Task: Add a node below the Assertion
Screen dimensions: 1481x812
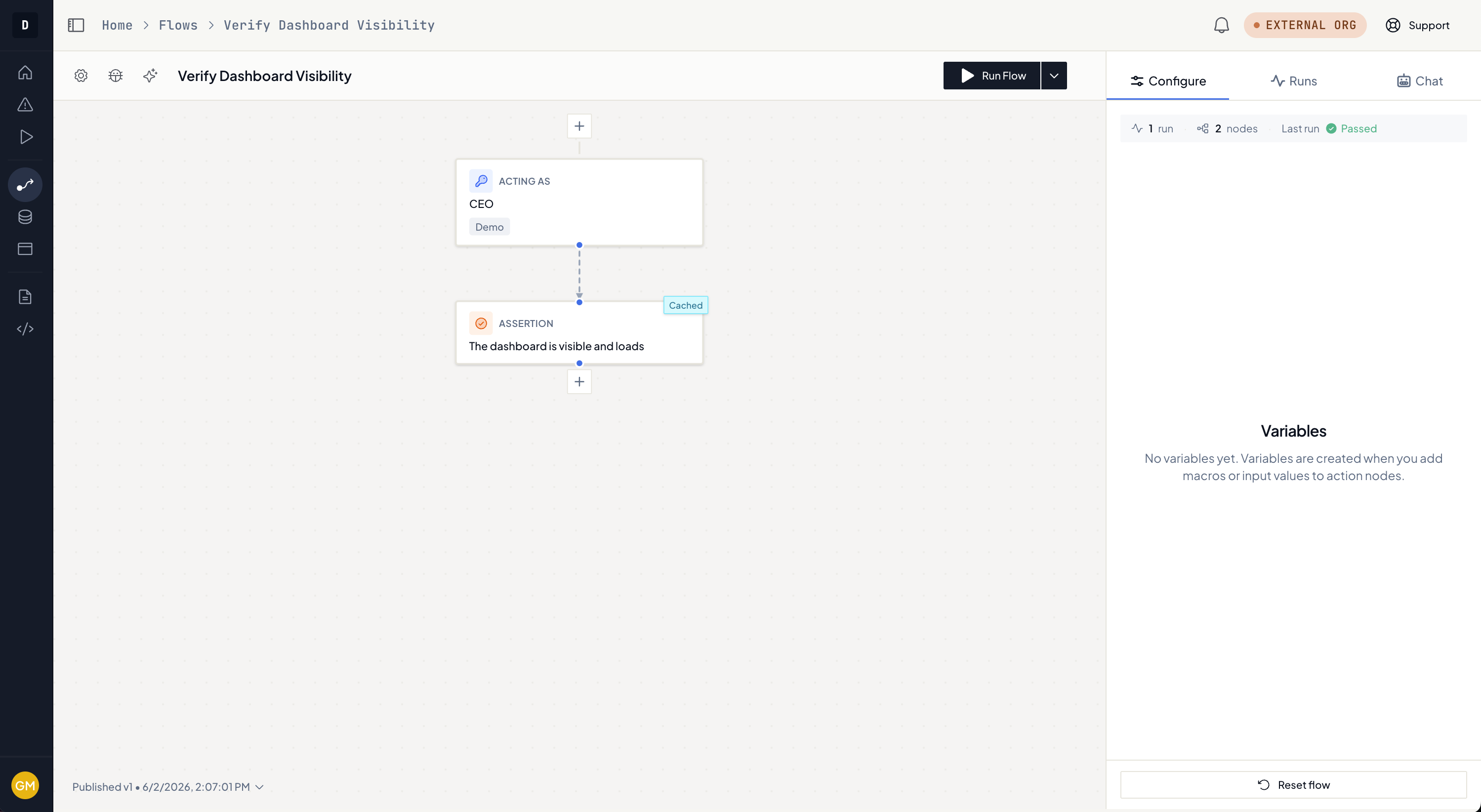Action: (x=579, y=382)
